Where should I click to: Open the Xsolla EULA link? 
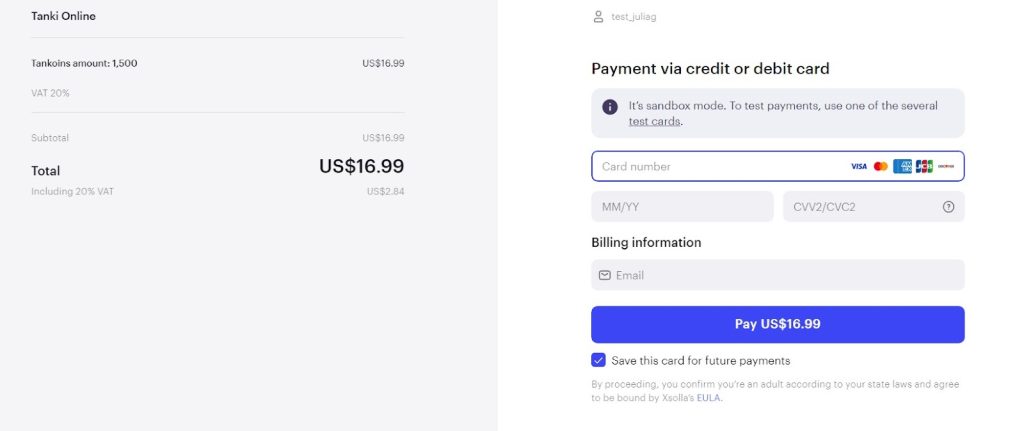click(x=709, y=398)
